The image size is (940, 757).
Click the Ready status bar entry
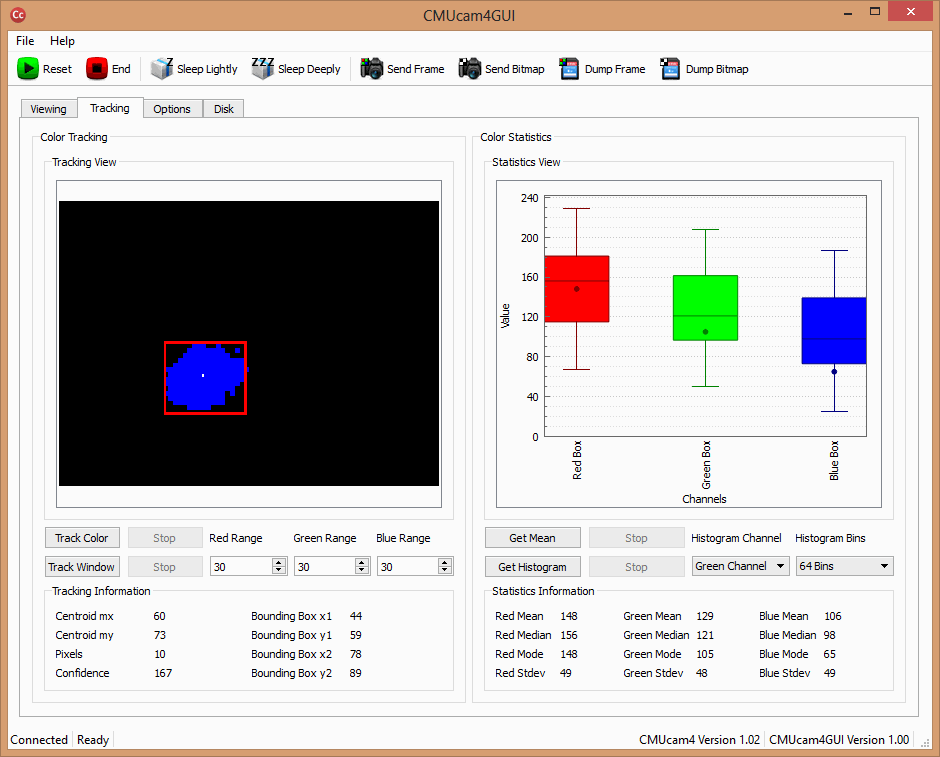click(x=93, y=740)
